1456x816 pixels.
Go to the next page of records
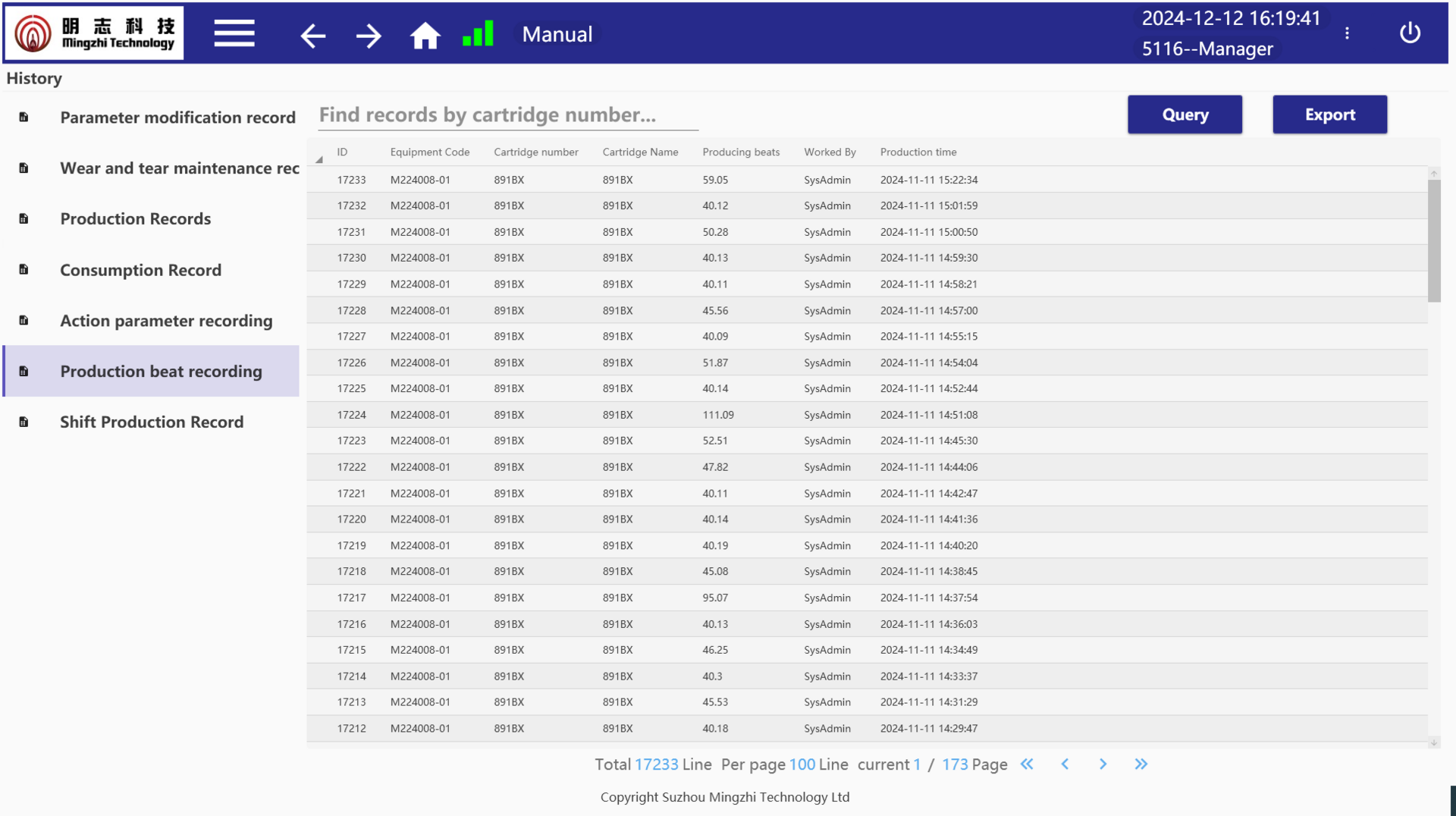click(x=1103, y=764)
